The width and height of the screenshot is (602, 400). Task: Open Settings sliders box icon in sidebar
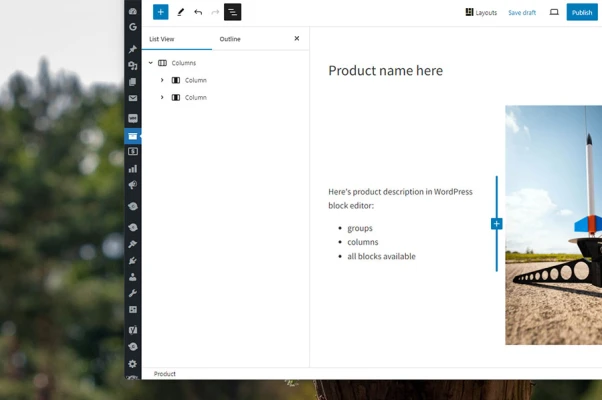(x=133, y=309)
